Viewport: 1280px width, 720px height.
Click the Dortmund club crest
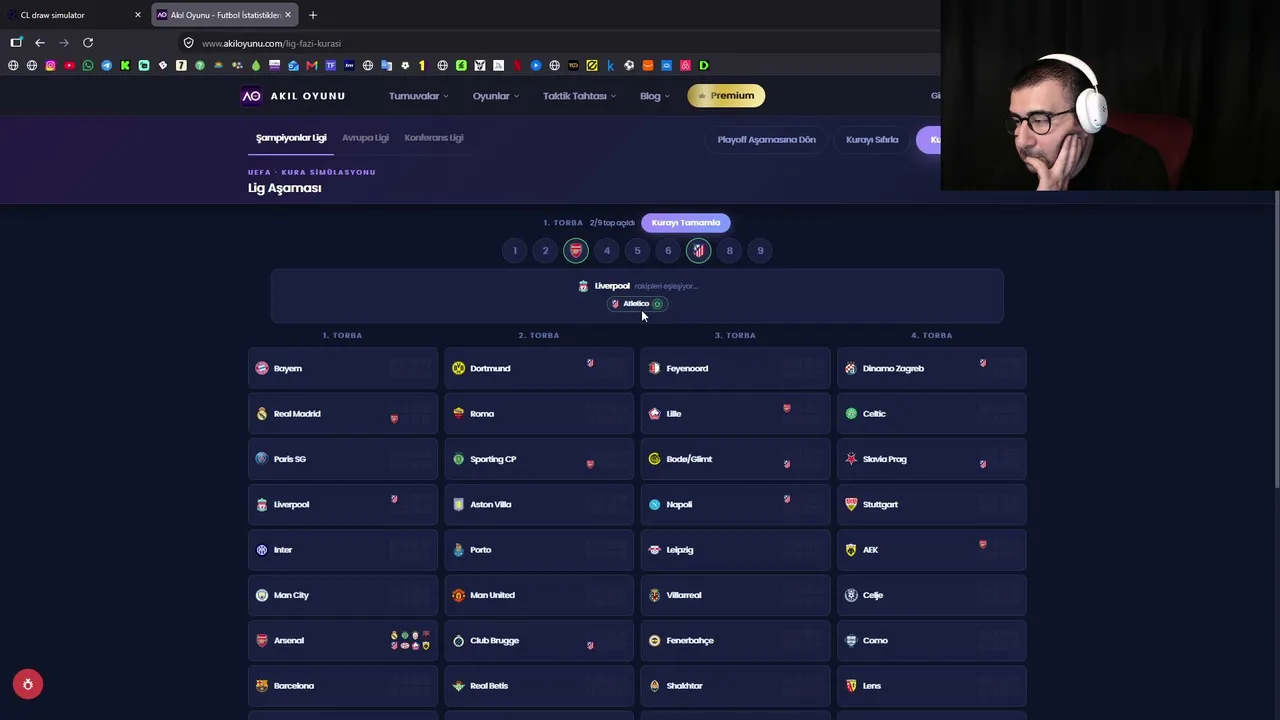(459, 369)
